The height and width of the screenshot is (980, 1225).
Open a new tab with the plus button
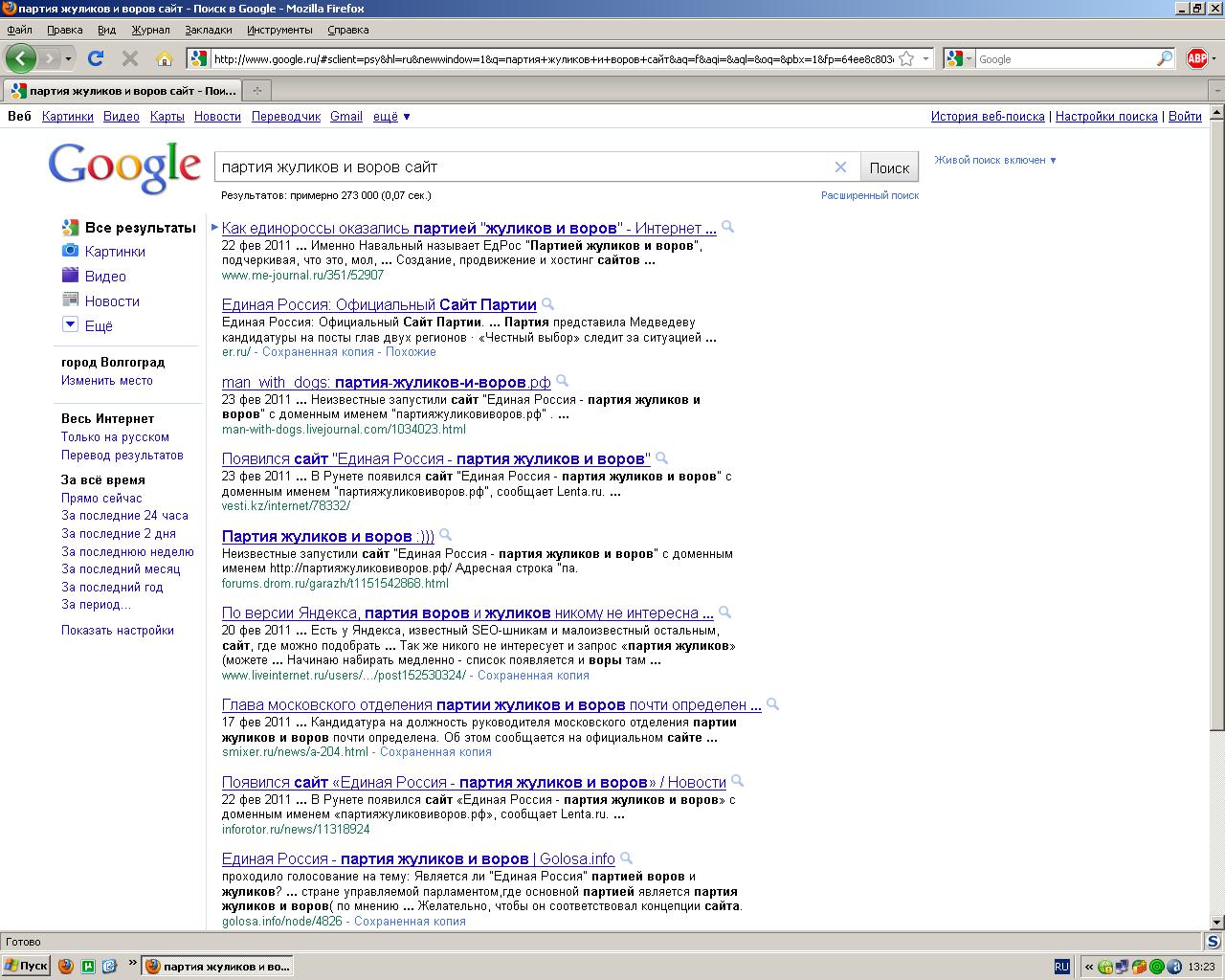coord(256,91)
